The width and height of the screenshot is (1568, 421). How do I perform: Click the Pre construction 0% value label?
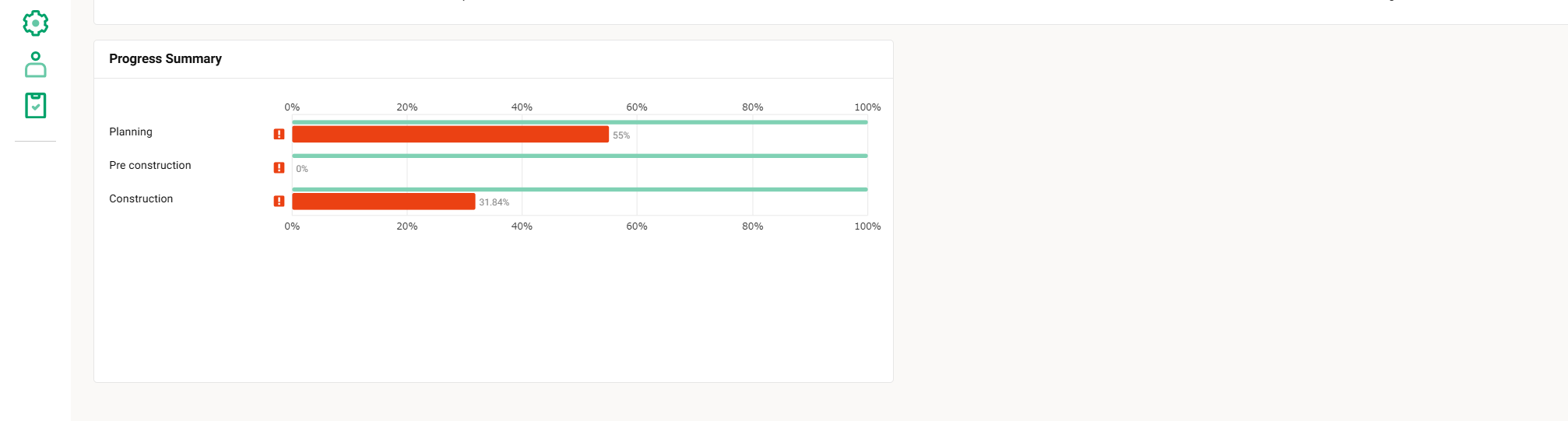302,169
